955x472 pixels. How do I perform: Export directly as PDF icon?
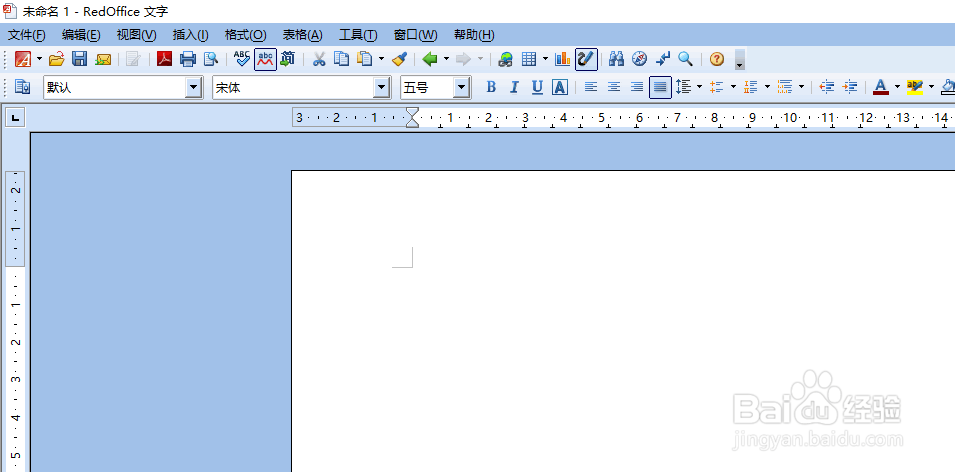(164, 59)
